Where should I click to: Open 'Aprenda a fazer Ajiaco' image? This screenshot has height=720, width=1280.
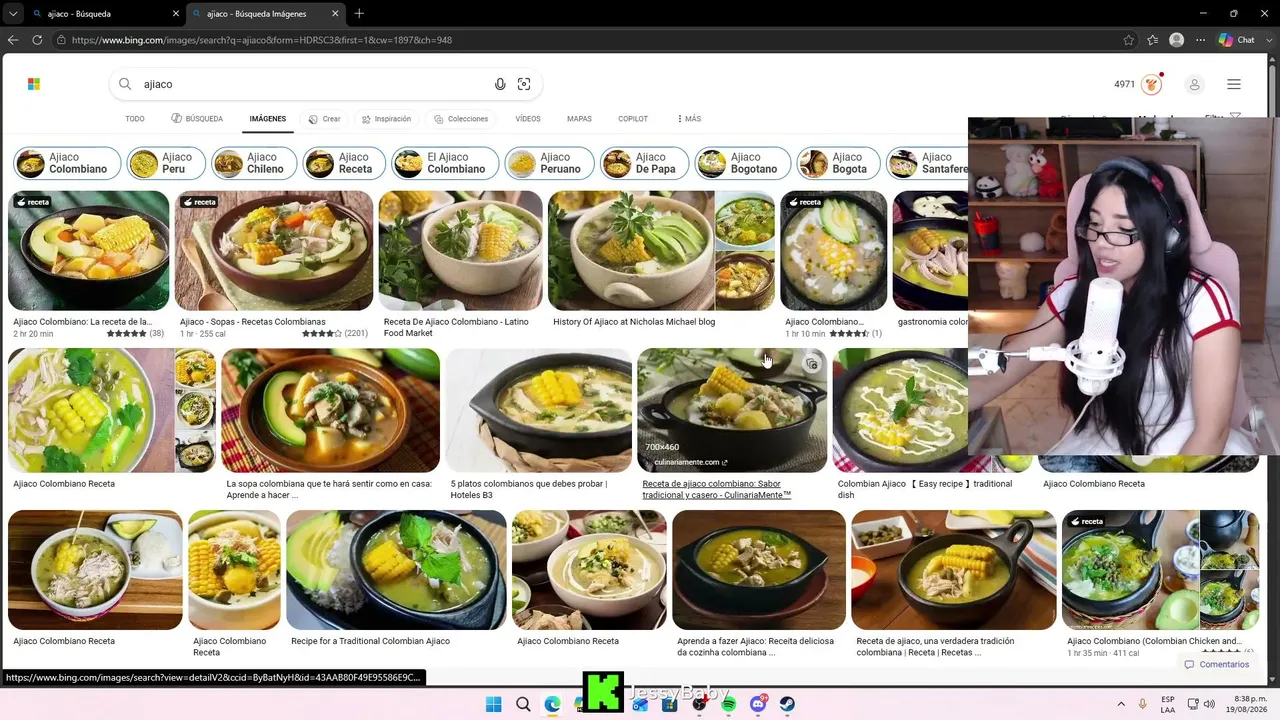[759, 571]
